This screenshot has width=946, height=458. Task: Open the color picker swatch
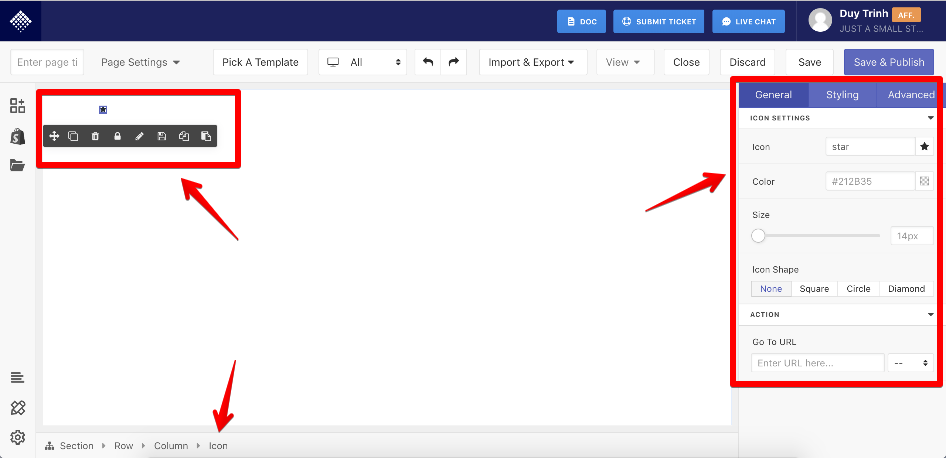[x=924, y=181]
